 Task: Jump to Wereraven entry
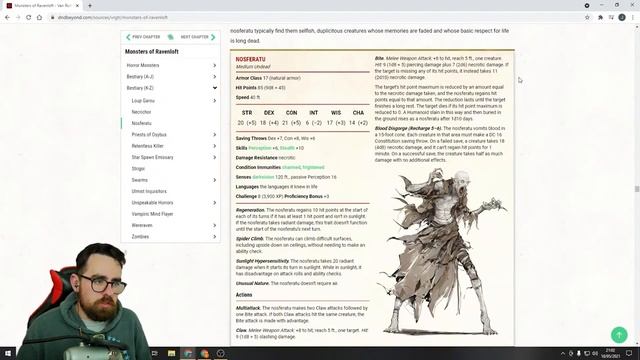pyautogui.click(x=142, y=225)
